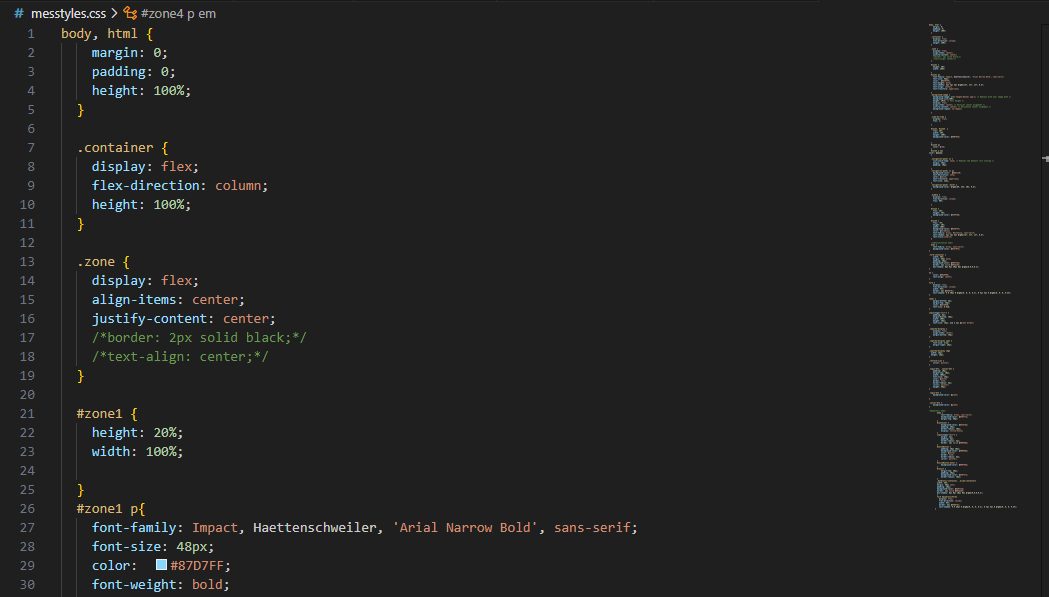Screen dimensions: 1049x597
Task: Place cursor in the #zone1 p selector
Action: (111, 509)
